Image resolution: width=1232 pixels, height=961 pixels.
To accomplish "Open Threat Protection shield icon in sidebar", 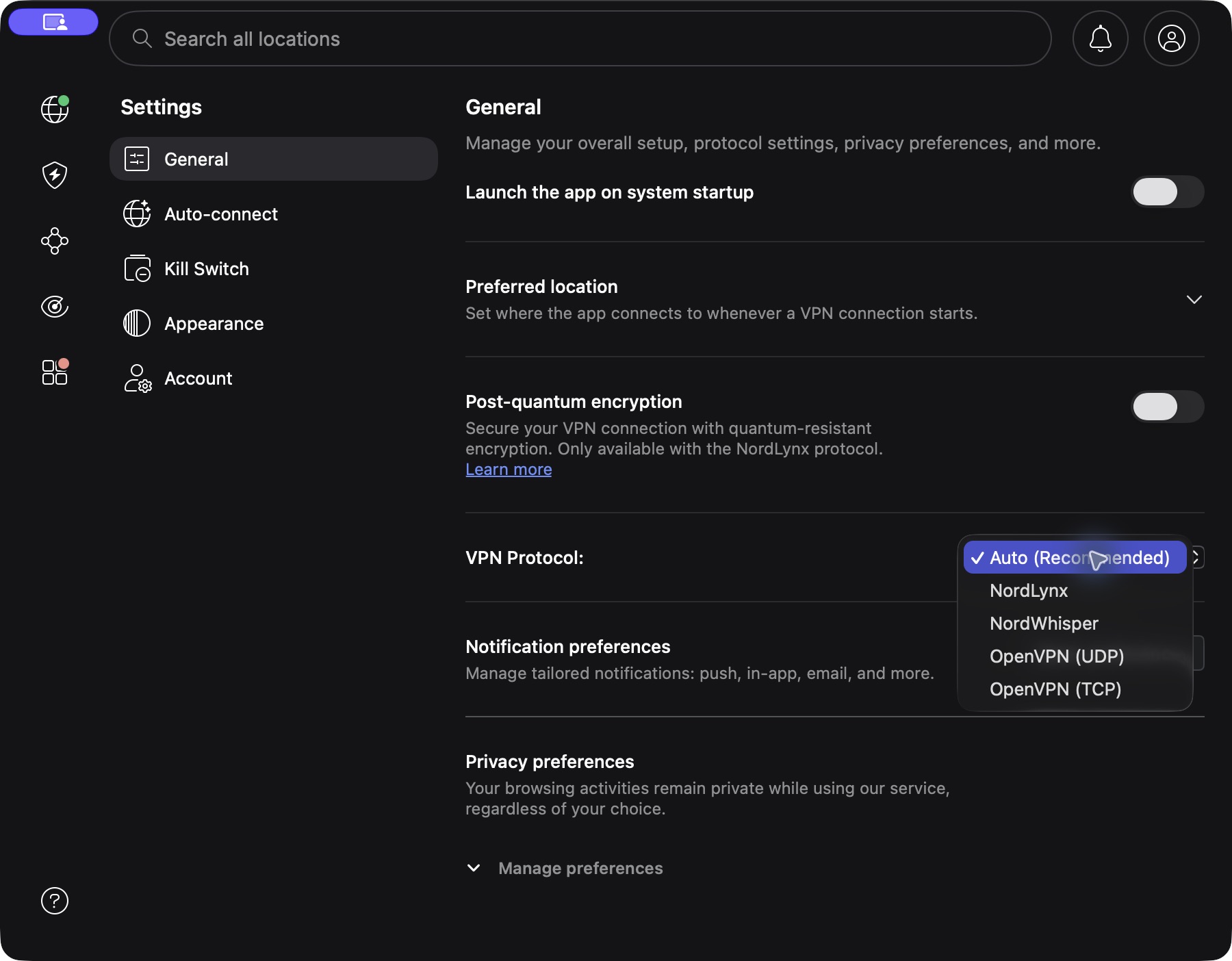I will tap(55, 175).
